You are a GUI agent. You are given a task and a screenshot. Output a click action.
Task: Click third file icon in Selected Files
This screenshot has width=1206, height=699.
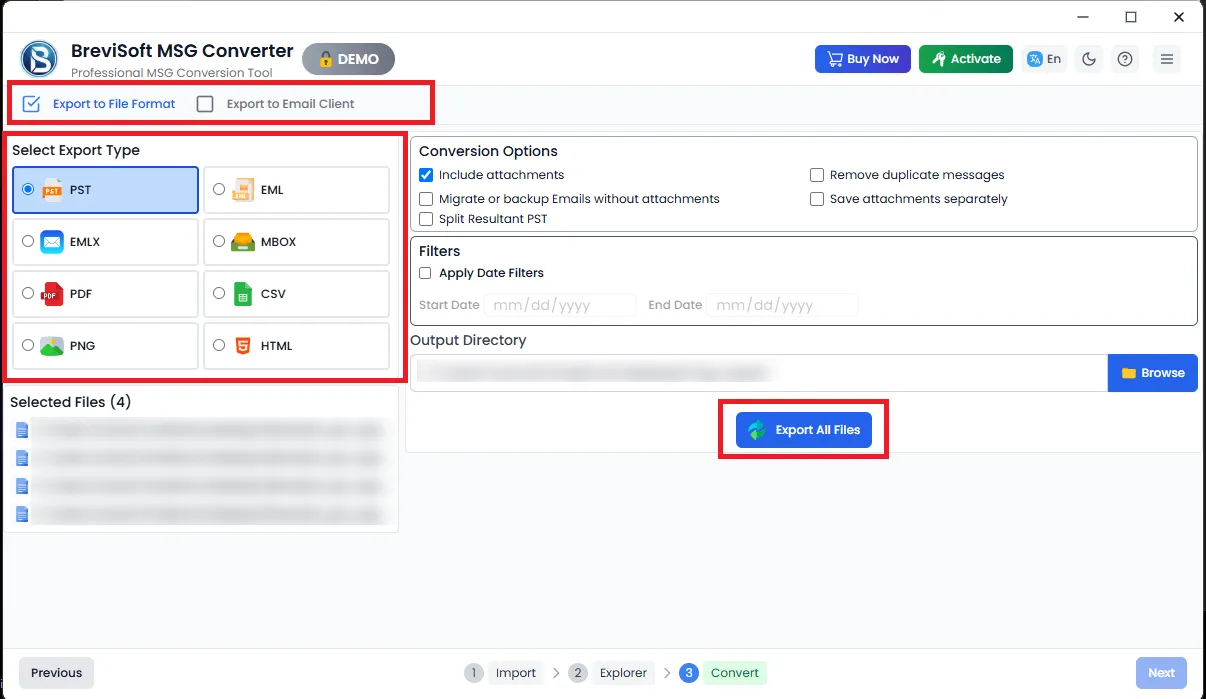point(22,486)
